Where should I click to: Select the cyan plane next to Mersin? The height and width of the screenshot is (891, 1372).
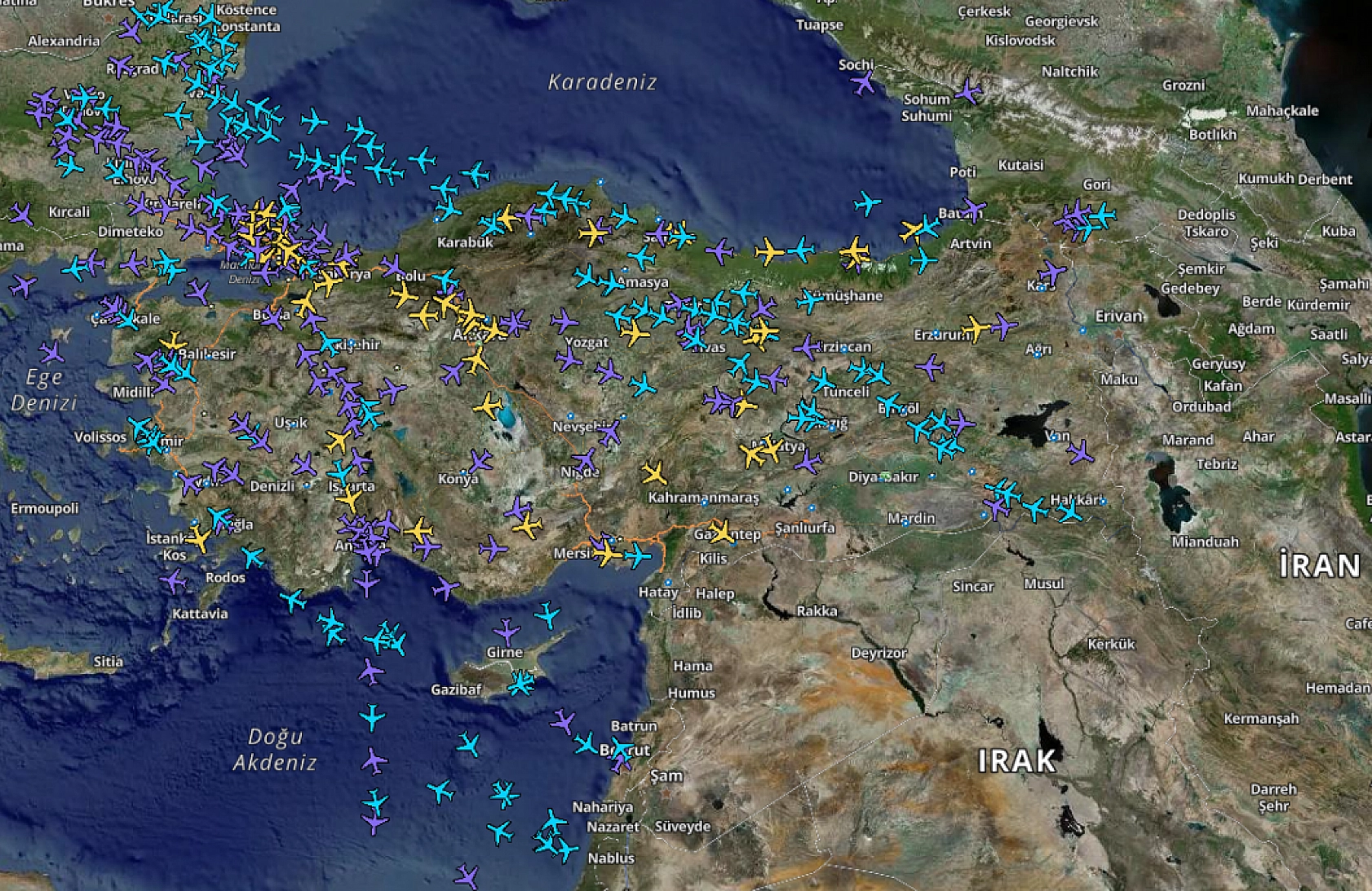click(x=638, y=556)
